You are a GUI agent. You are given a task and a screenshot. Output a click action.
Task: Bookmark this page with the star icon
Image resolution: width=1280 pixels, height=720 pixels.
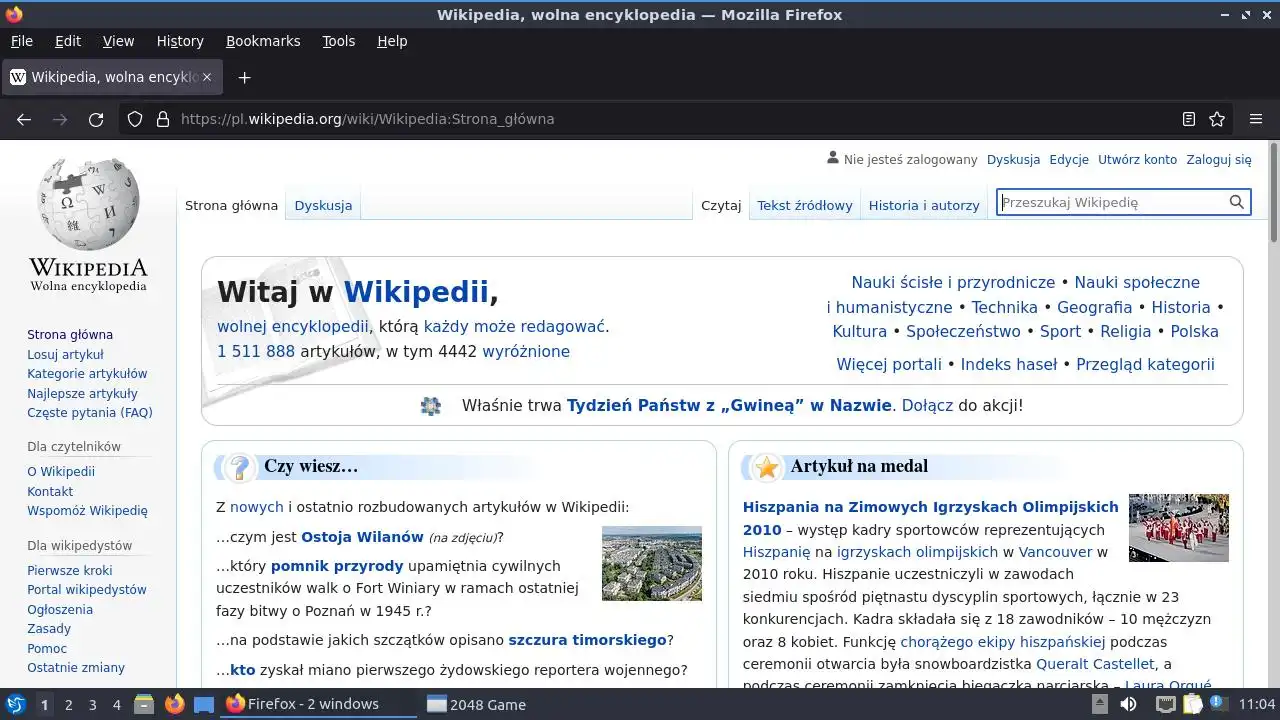click(x=1217, y=119)
